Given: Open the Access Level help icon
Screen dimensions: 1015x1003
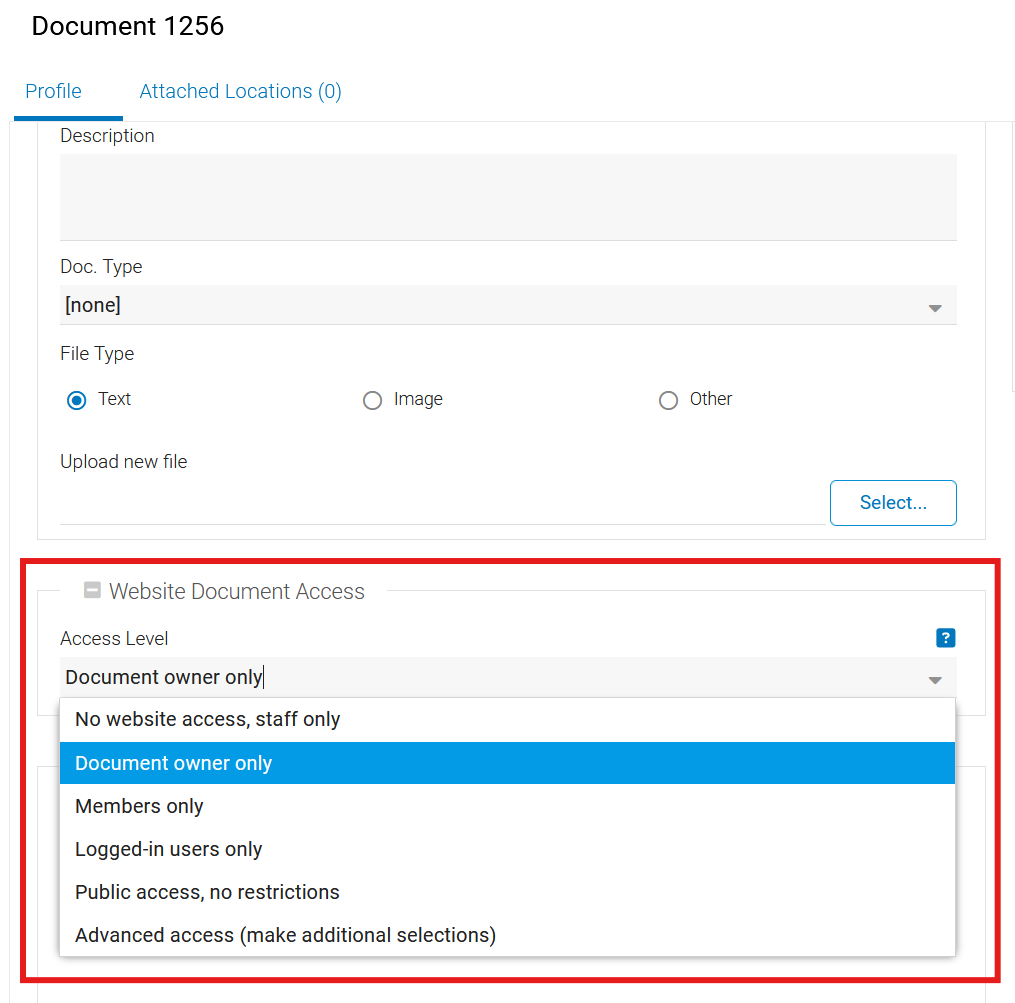Looking at the screenshot, I should pos(946,638).
